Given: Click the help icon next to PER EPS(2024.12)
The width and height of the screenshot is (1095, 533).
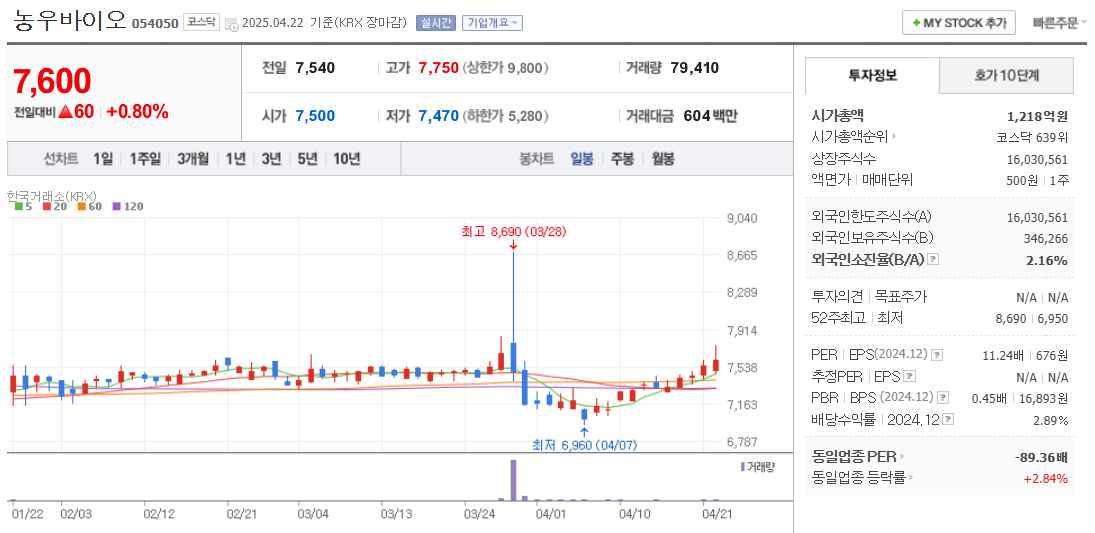Looking at the screenshot, I should [937, 355].
